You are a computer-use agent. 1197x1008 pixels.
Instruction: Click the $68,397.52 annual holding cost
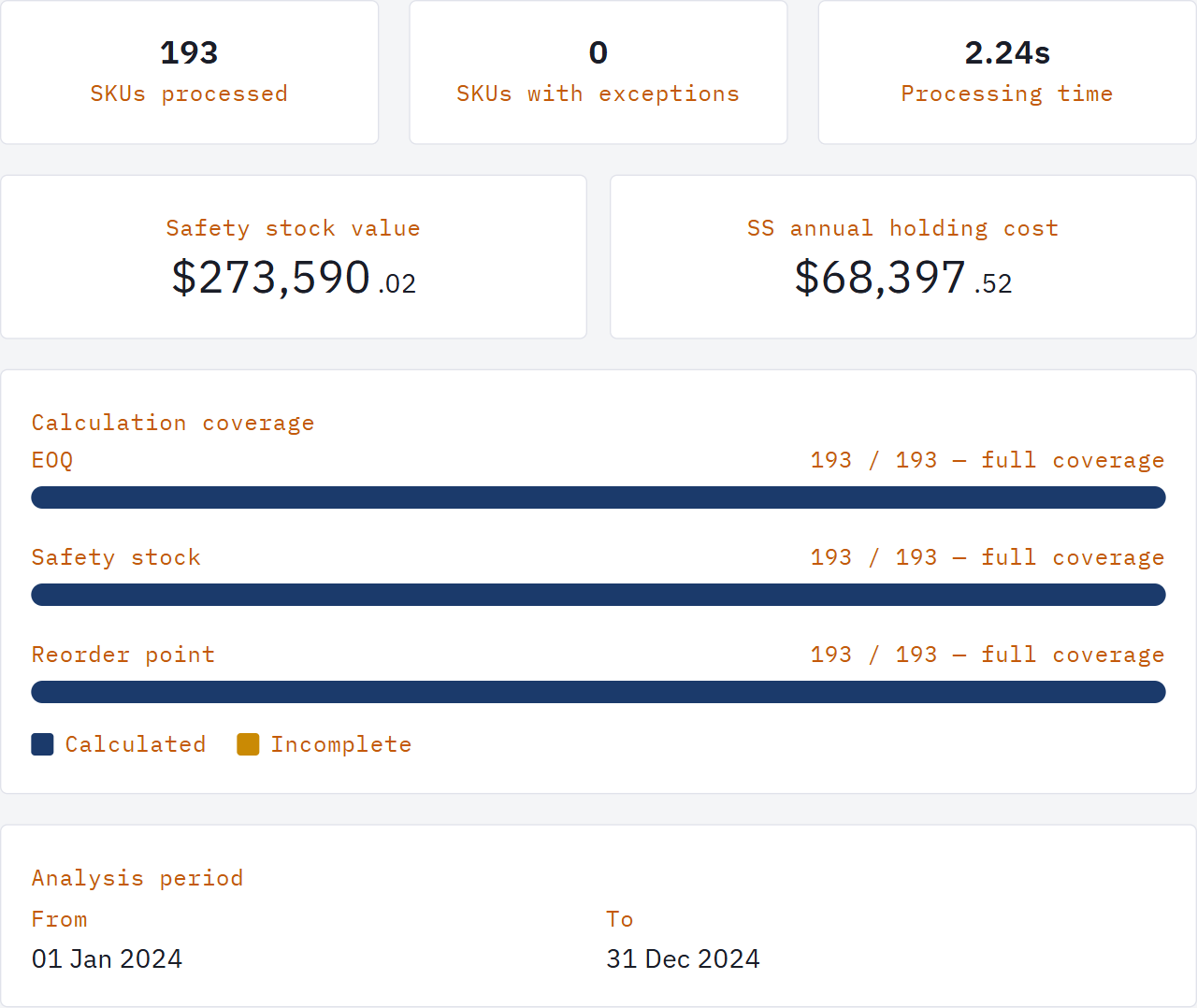tap(902, 278)
